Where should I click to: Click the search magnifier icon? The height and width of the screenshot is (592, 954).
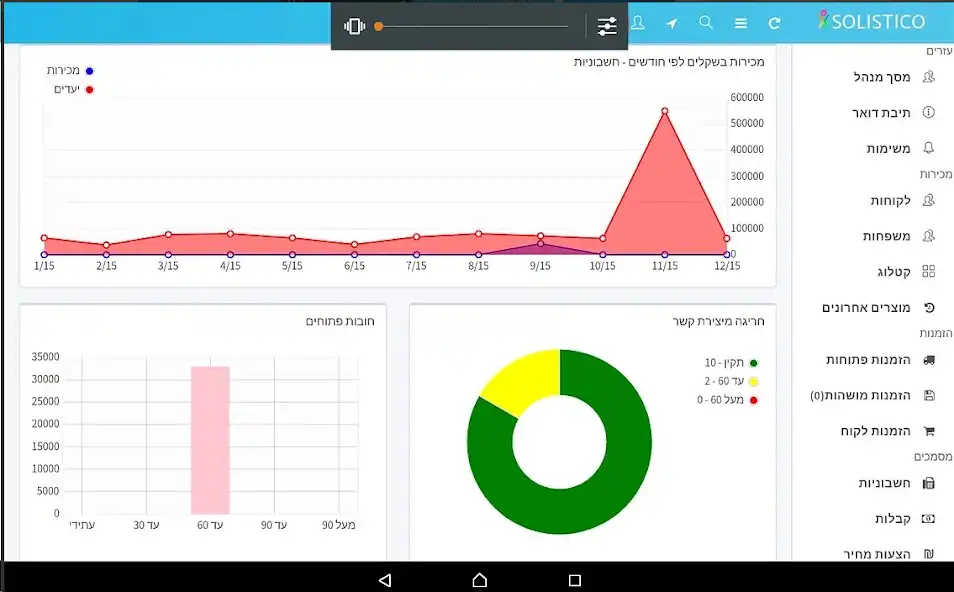[706, 23]
